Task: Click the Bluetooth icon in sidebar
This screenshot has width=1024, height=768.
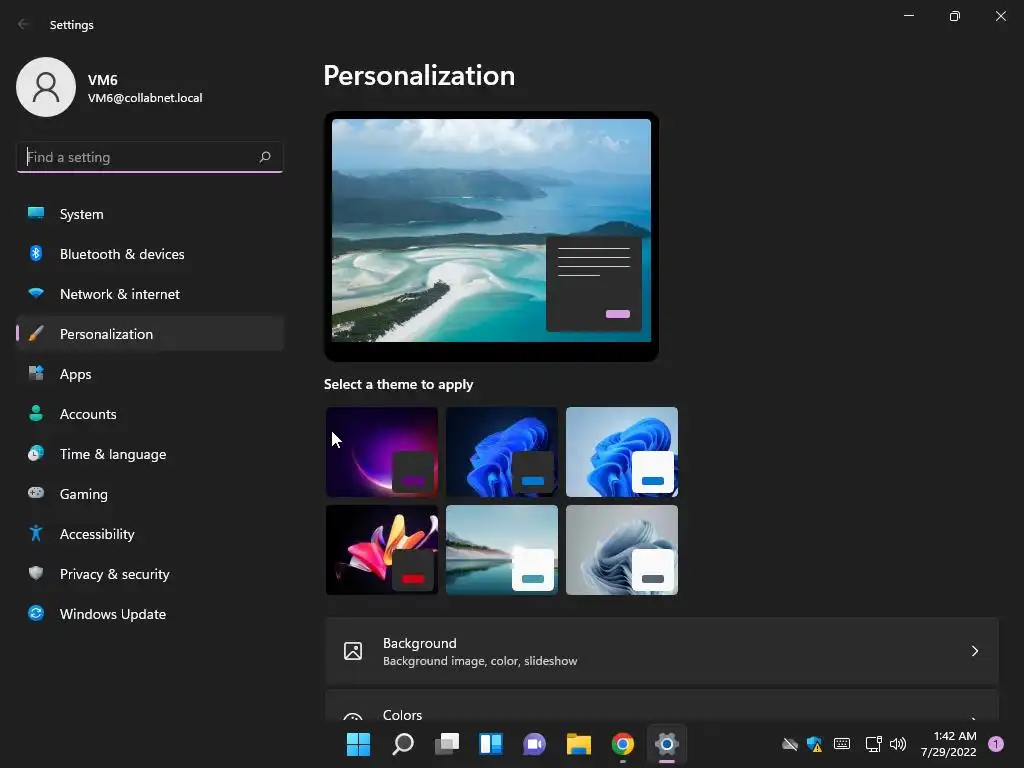Action: (36, 253)
